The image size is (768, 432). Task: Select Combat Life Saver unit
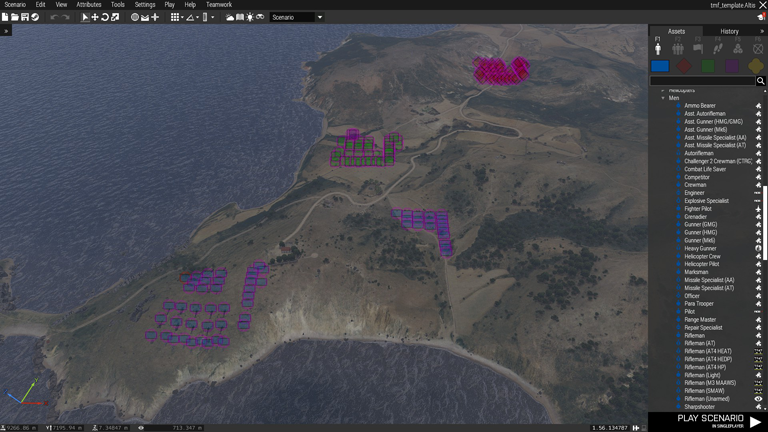click(x=705, y=169)
